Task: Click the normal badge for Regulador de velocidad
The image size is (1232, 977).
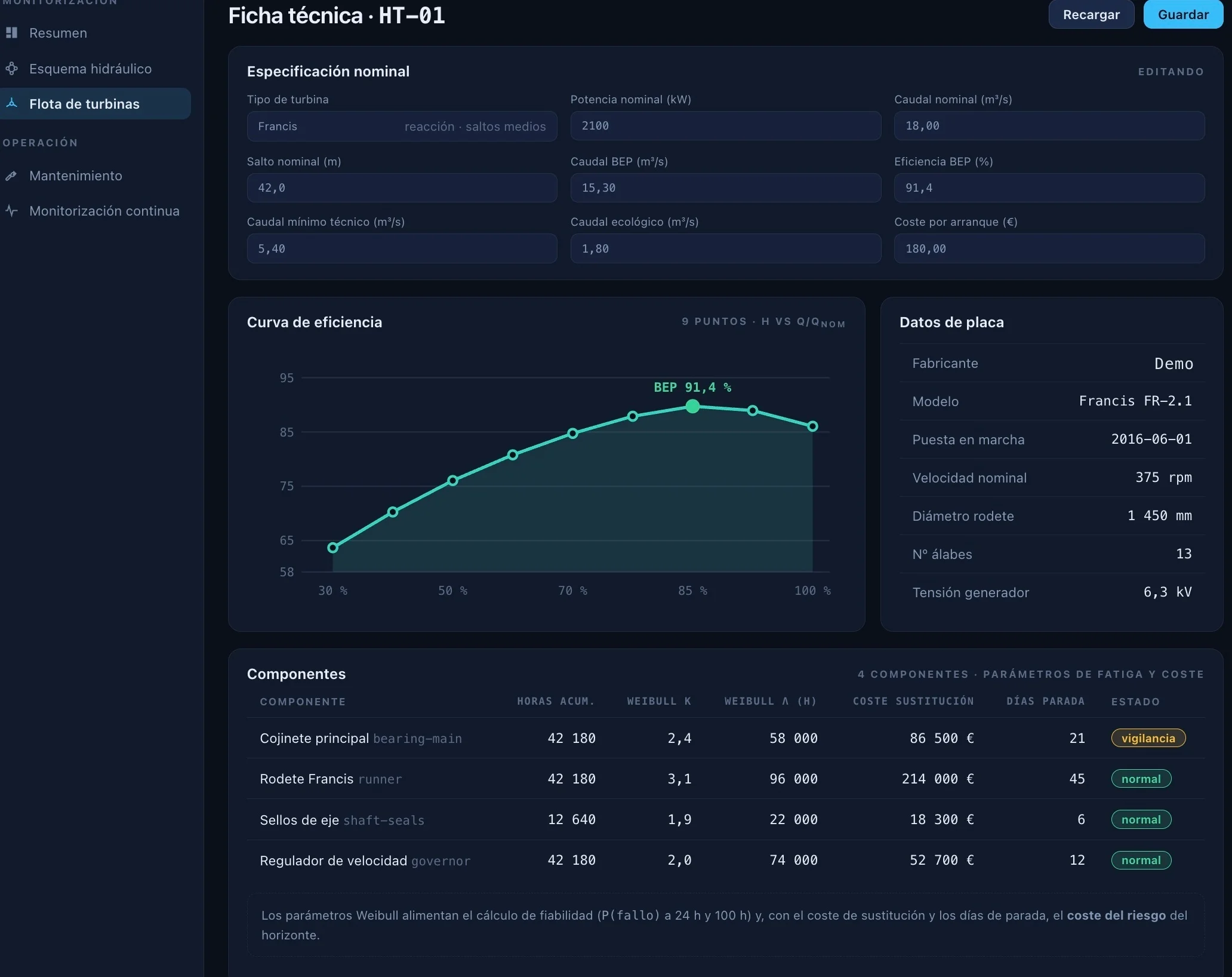Action: pos(1141,860)
